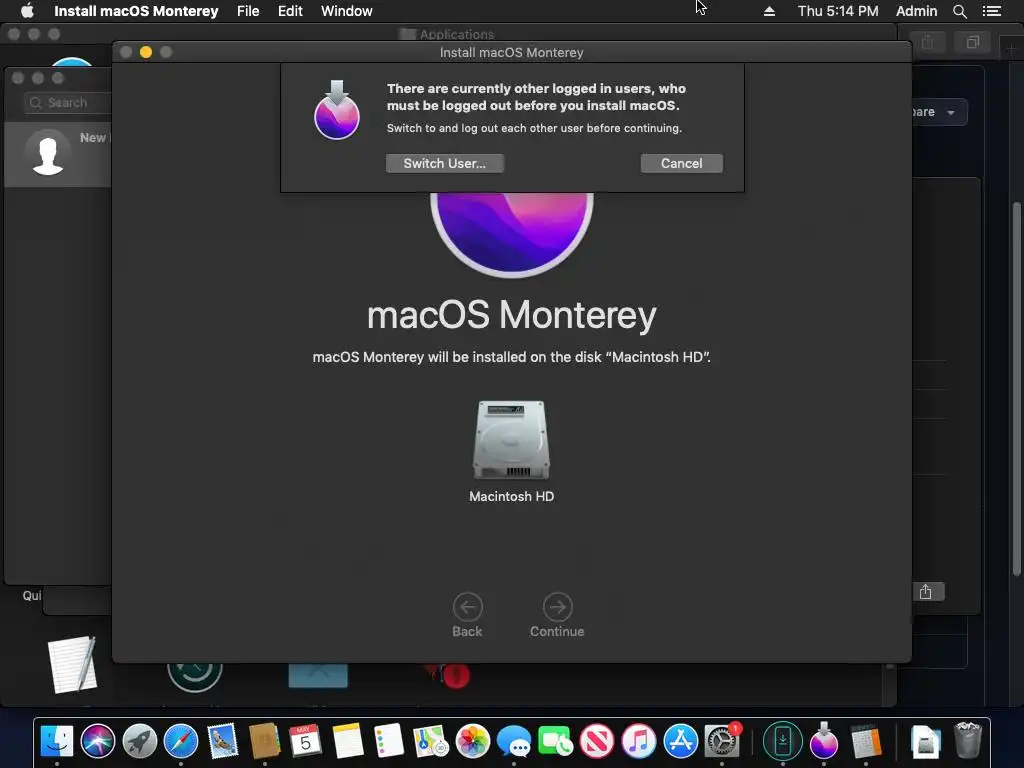Open Maps from the Dock
Image resolution: width=1024 pixels, height=768 pixels.
[431, 741]
